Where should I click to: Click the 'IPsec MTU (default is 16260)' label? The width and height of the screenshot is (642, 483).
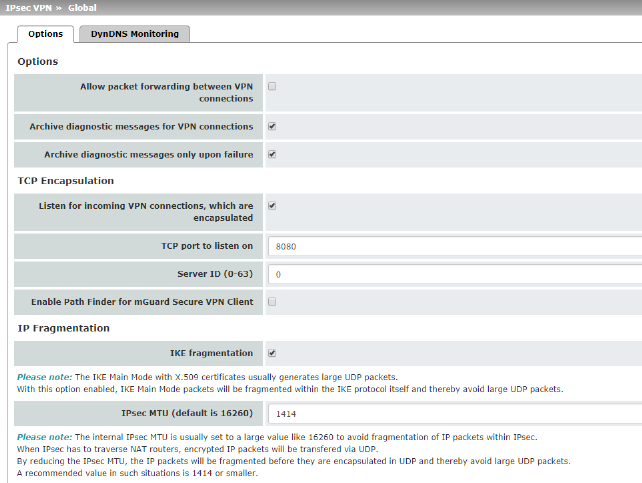(187, 413)
